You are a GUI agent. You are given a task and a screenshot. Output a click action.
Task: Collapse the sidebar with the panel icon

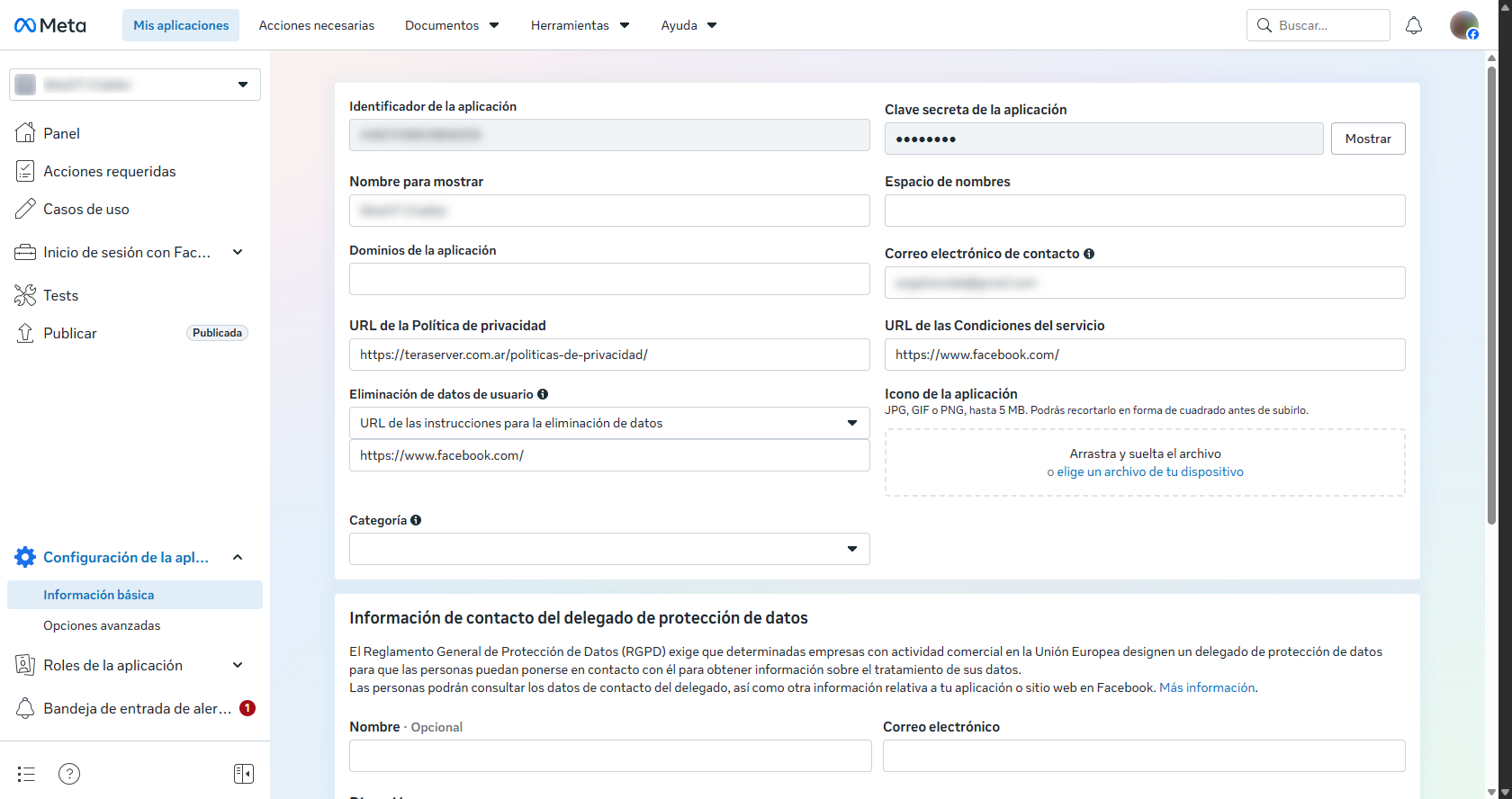tap(244, 774)
